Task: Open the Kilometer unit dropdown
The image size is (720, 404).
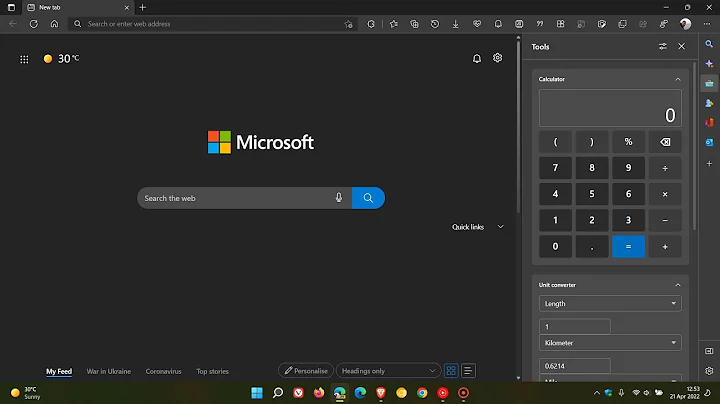Action: (x=610, y=342)
